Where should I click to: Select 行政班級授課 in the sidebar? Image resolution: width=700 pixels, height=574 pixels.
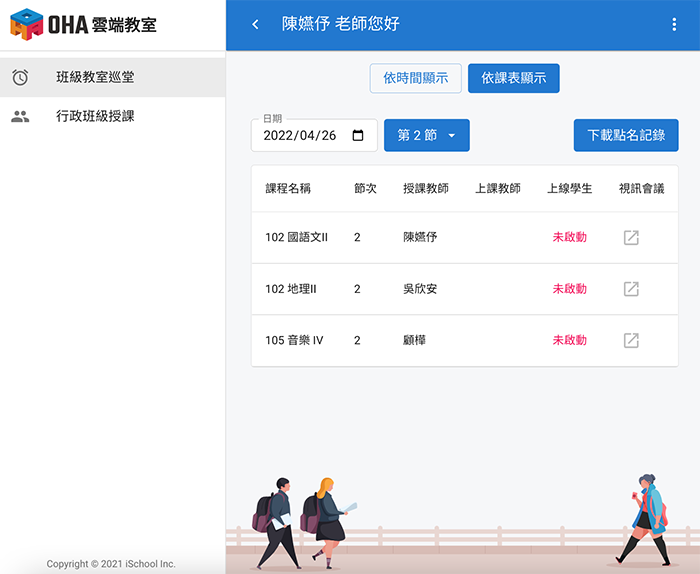(95, 116)
